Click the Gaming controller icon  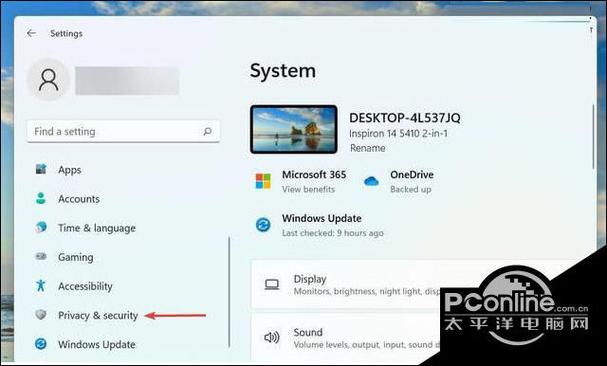(x=41, y=256)
